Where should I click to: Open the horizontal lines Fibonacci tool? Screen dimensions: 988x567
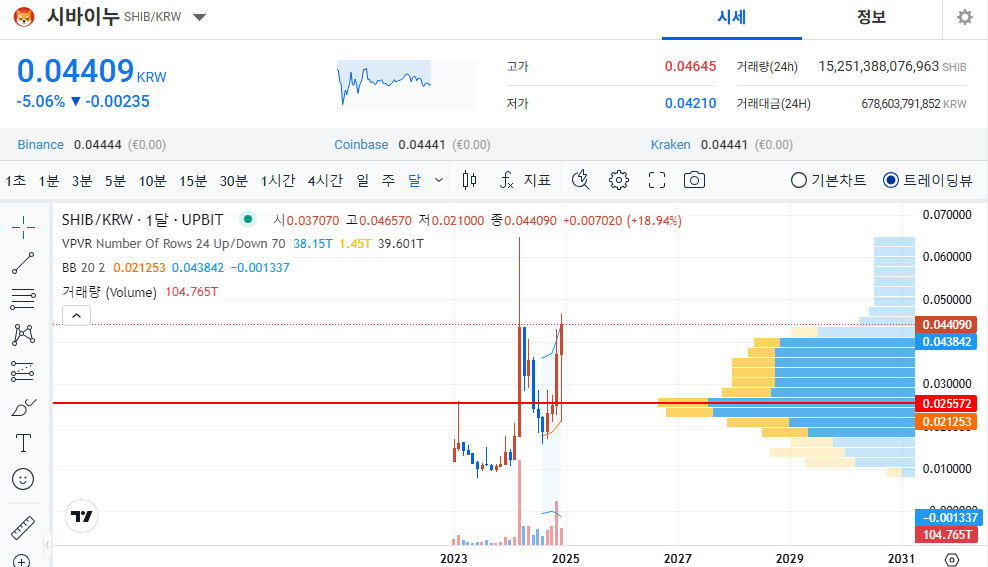23,299
